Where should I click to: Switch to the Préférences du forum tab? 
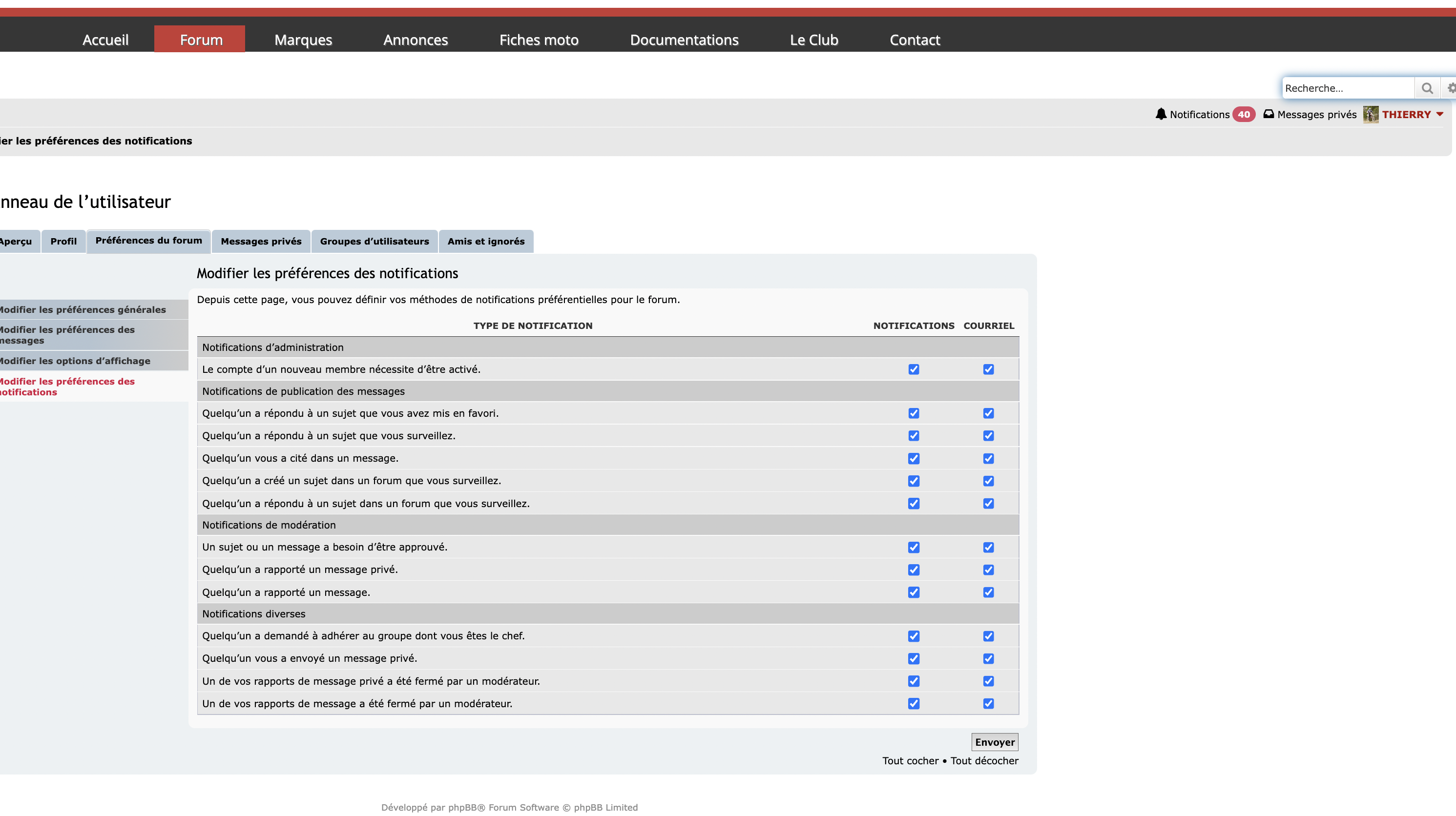(x=148, y=241)
